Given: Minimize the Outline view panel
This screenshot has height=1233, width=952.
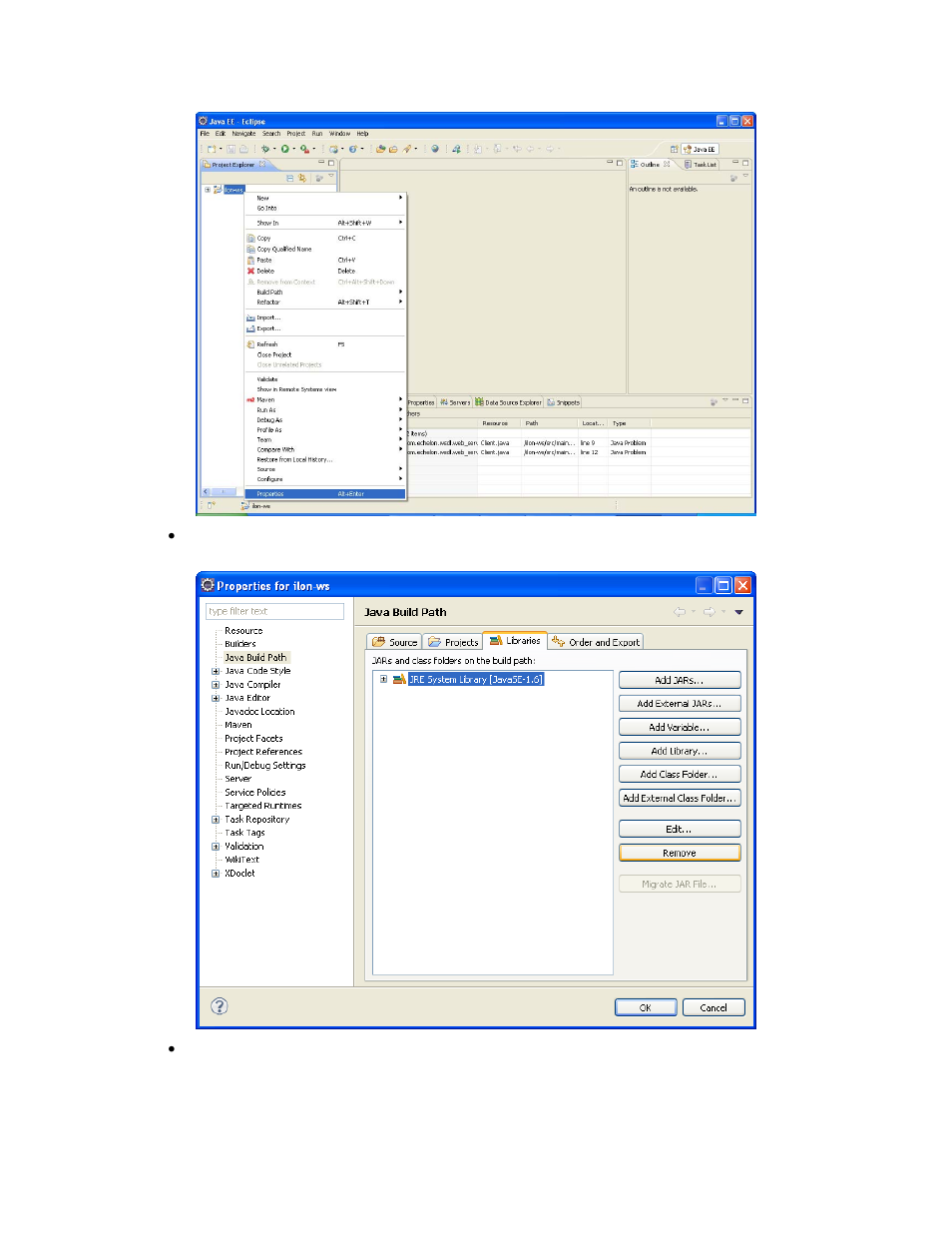Looking at the screenshot, I should (x=735, y=162).
